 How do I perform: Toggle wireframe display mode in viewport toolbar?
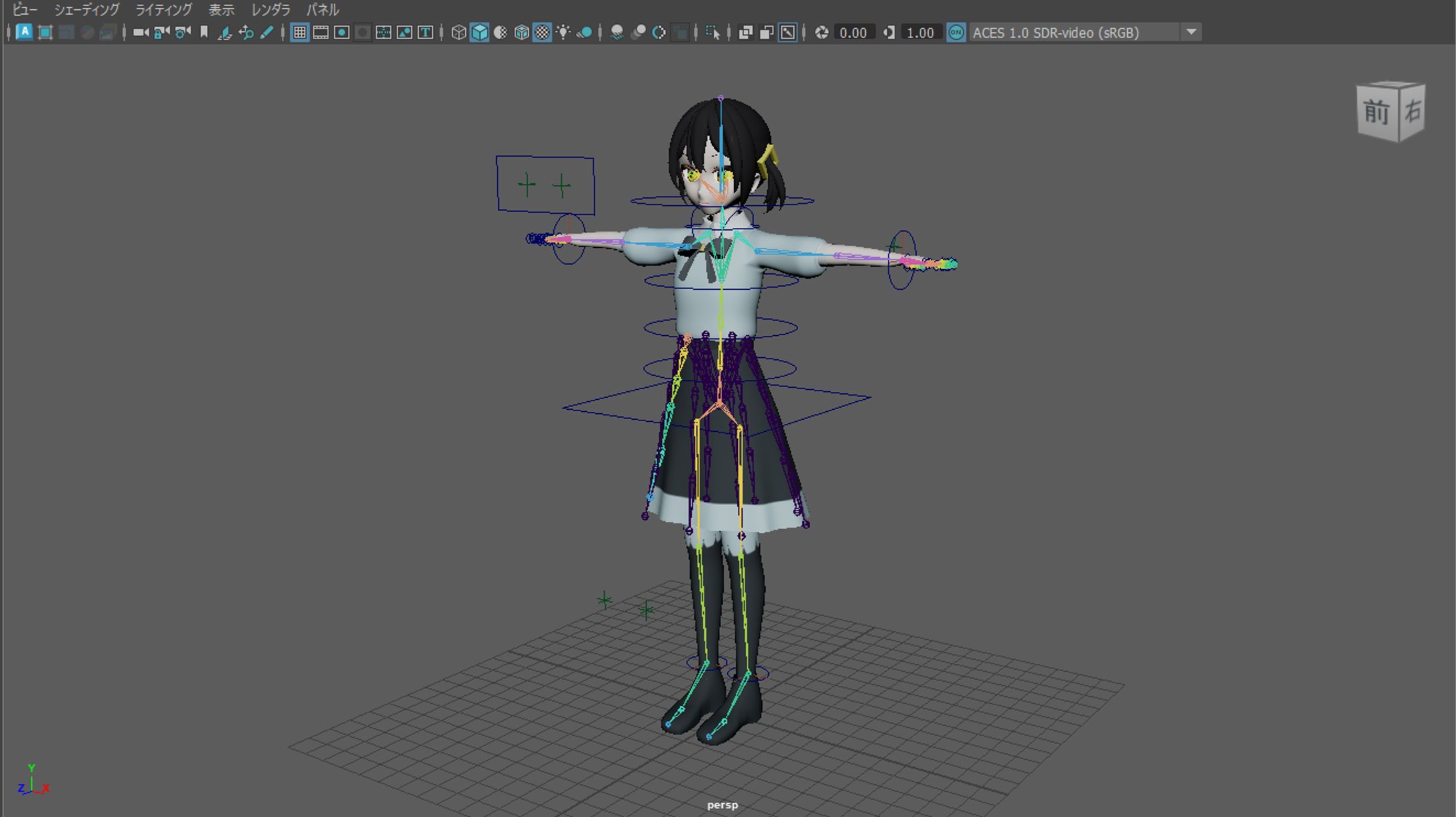click(459, 32)
